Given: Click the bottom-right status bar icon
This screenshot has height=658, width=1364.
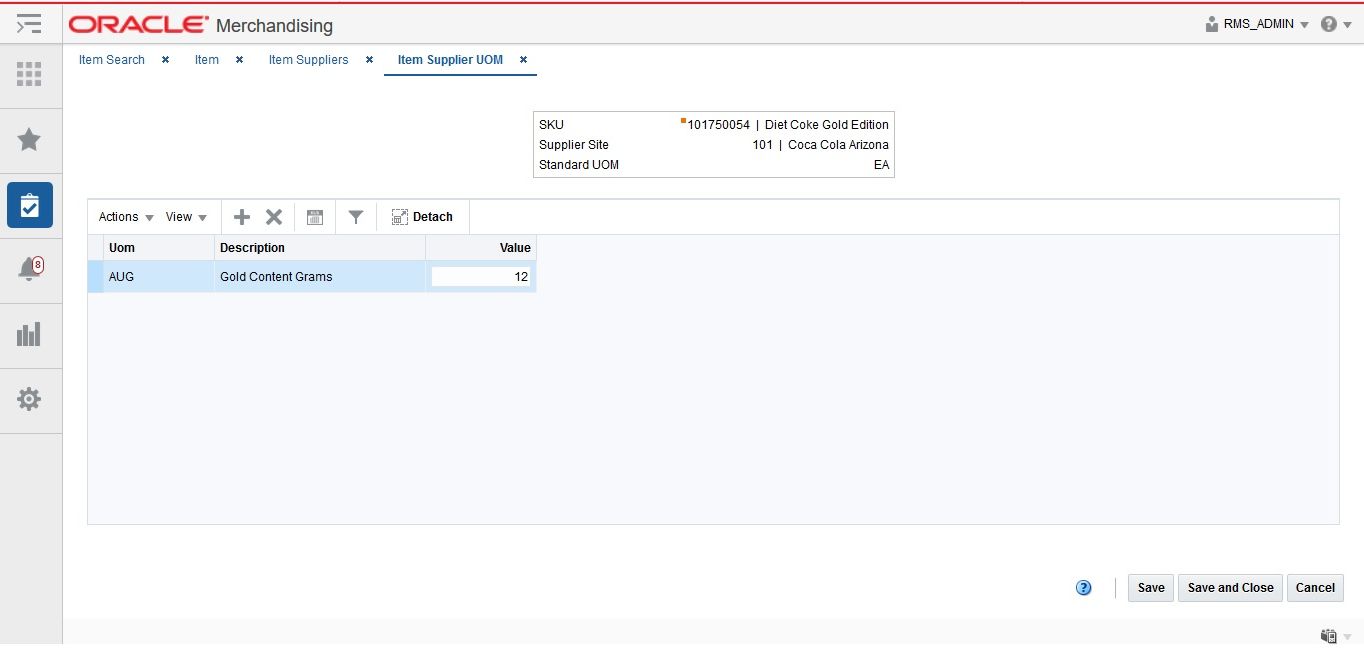Looking at the screenshot, I should (x=1329, y=636).
